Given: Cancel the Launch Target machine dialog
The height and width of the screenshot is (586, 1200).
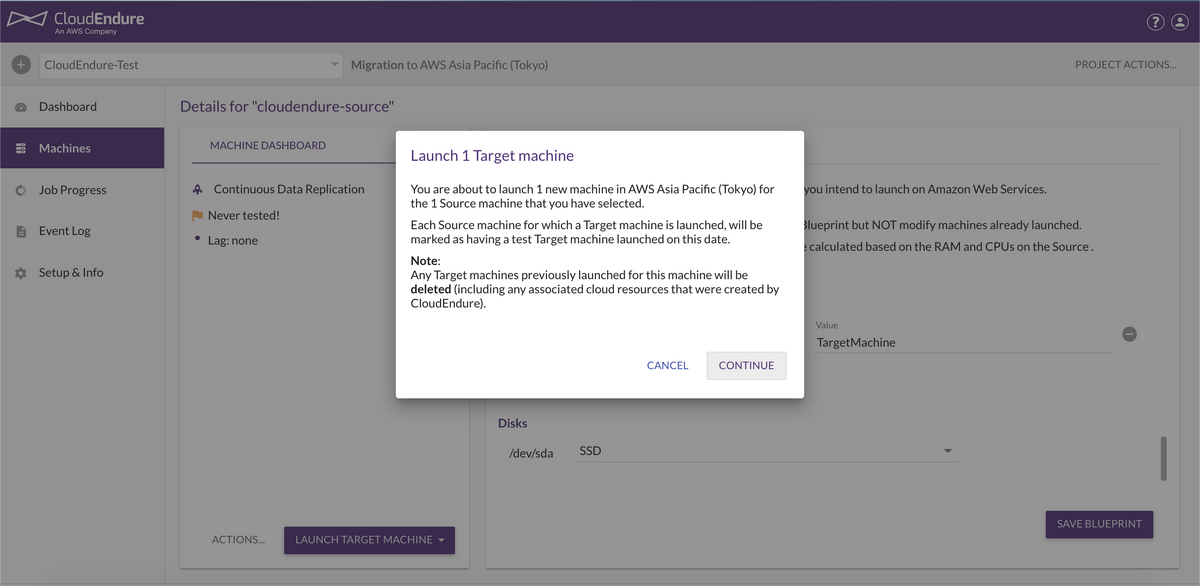Looking at the screenshot, I should 667,366.
